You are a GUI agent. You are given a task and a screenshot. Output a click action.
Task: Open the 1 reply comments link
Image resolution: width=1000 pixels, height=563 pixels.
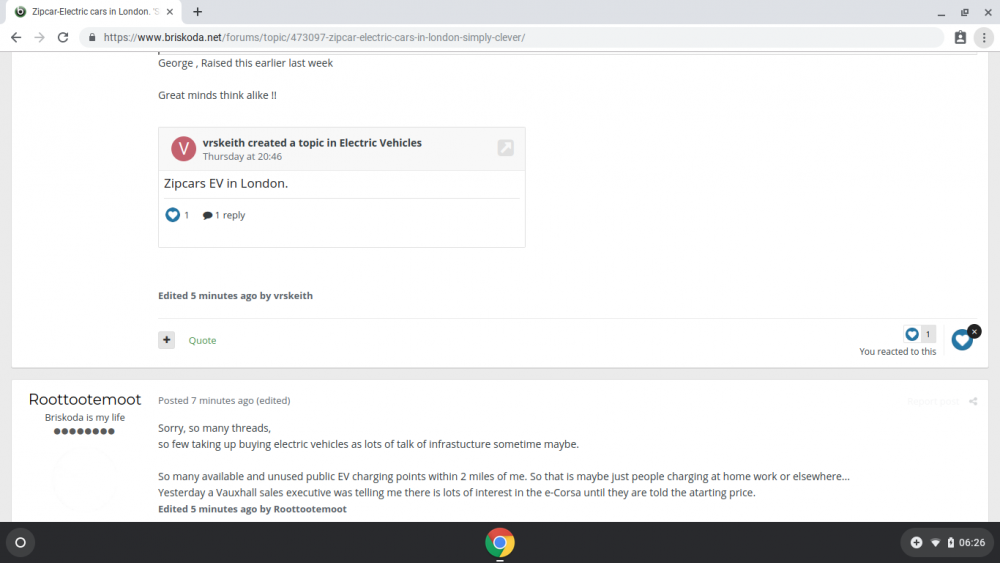pyautogui.click(x=223, y=216)
